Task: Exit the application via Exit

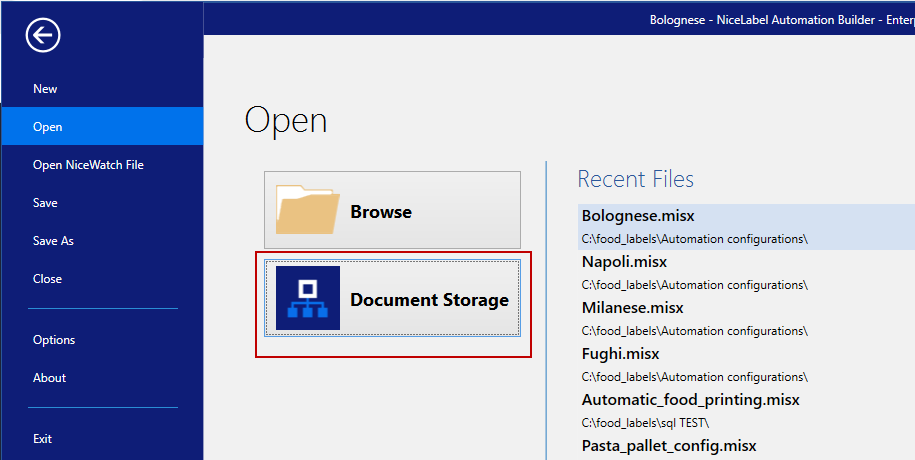Action: click(x=42, y=439)
